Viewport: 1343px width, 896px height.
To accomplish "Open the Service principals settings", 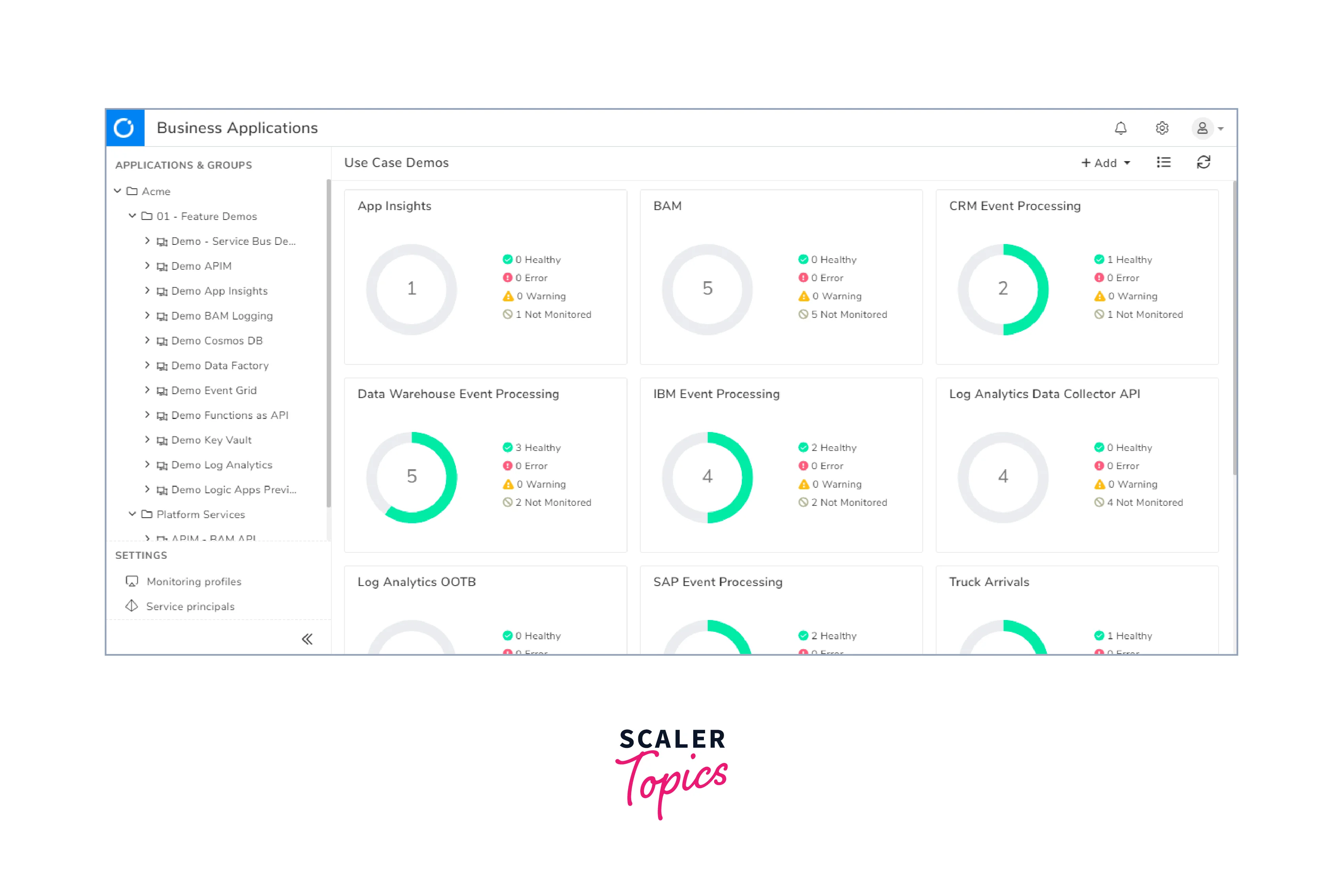I will coord(190,606).
